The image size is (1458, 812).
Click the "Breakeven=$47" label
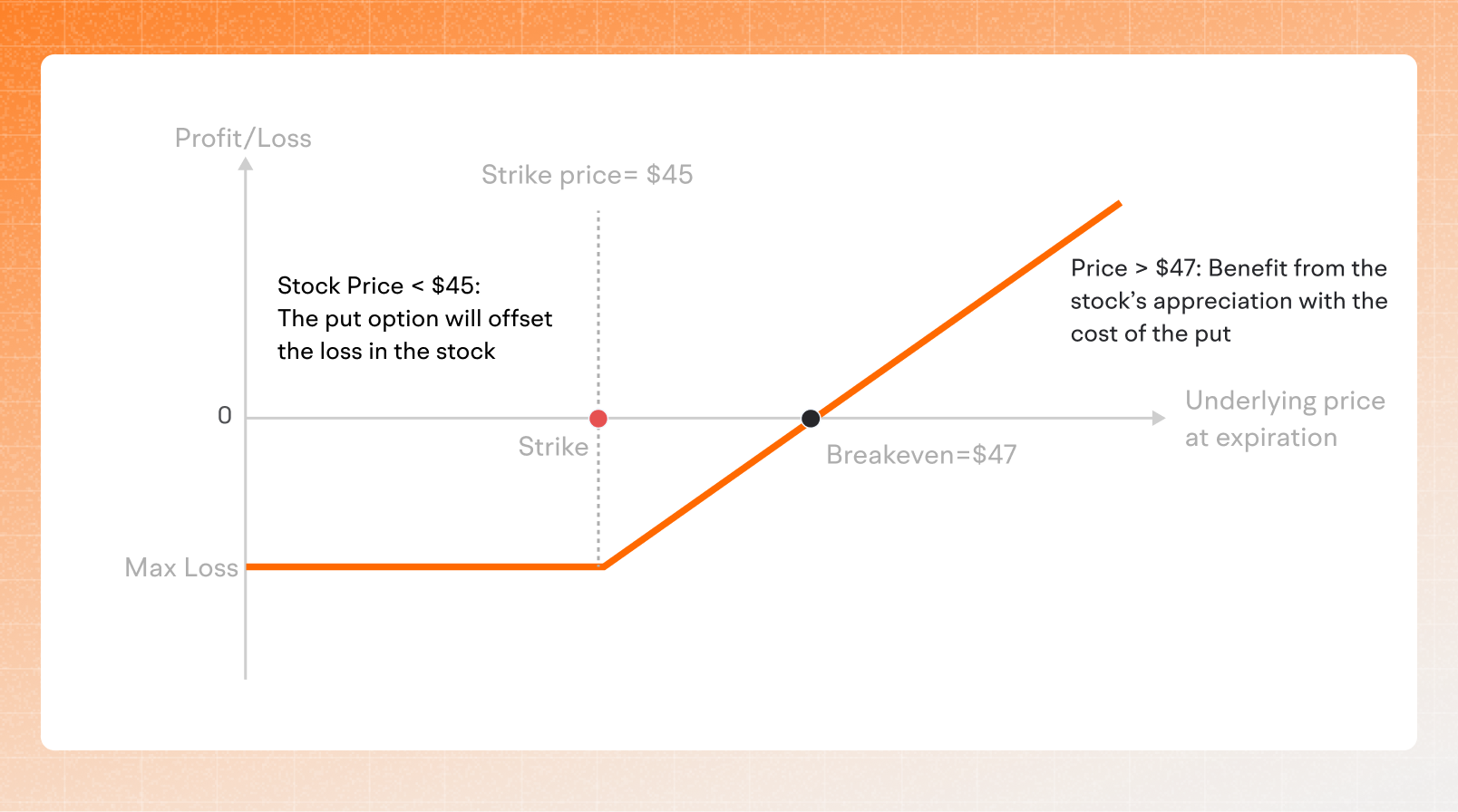pyautogui.click(x=921, y=455)
